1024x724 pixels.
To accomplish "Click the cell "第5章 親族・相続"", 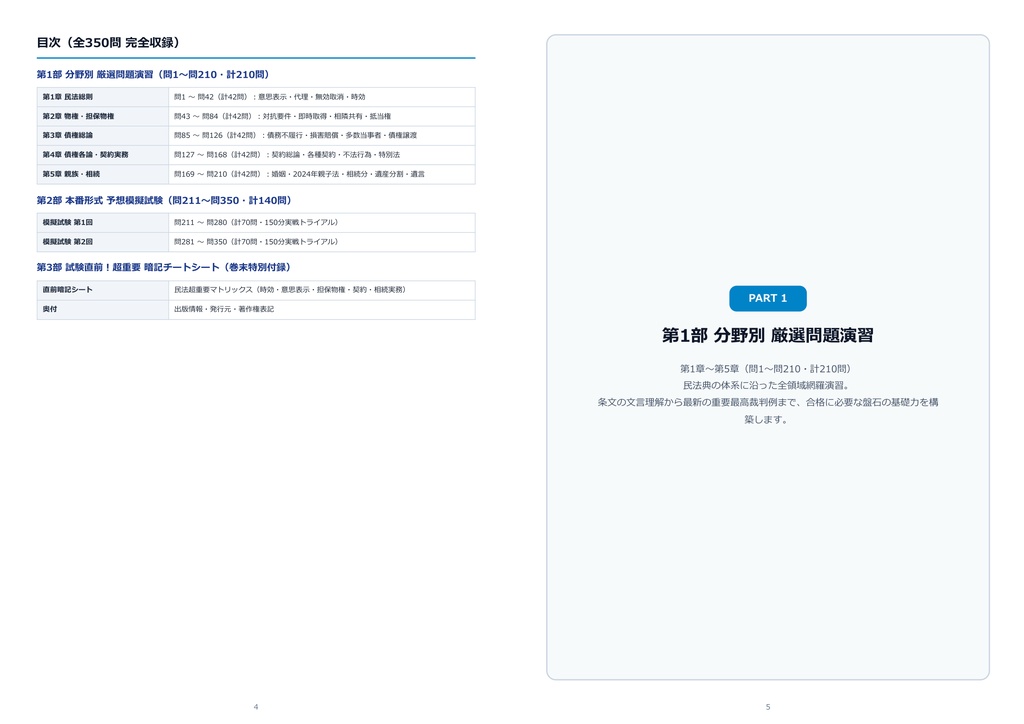I will [x=103, y=174].
